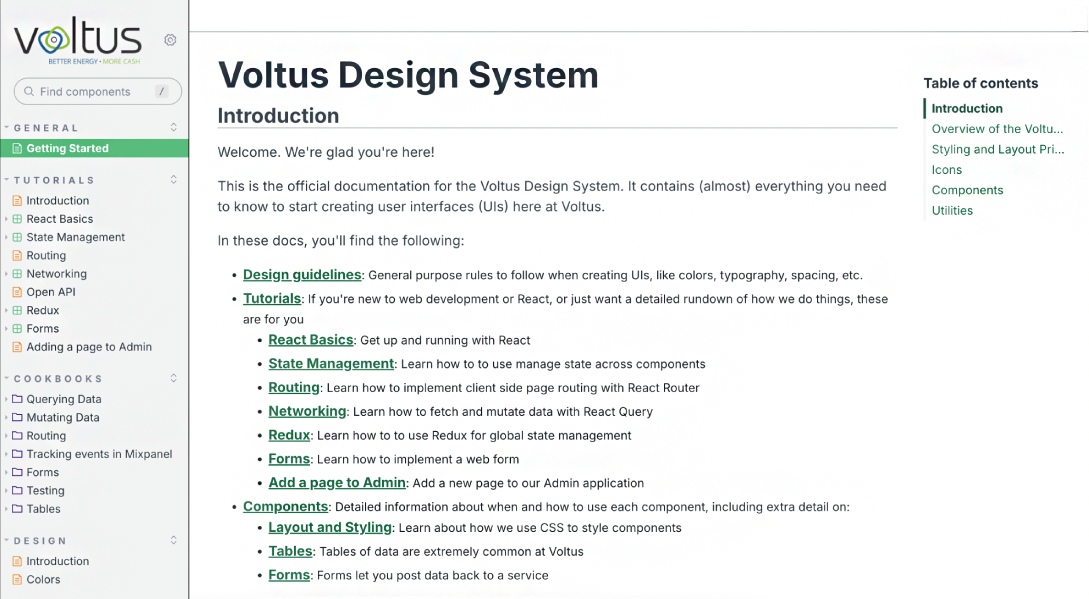Expand the Querying Data folder arrow
Viewport: 1089px width, 599px height.
click(x=6, y=399)
